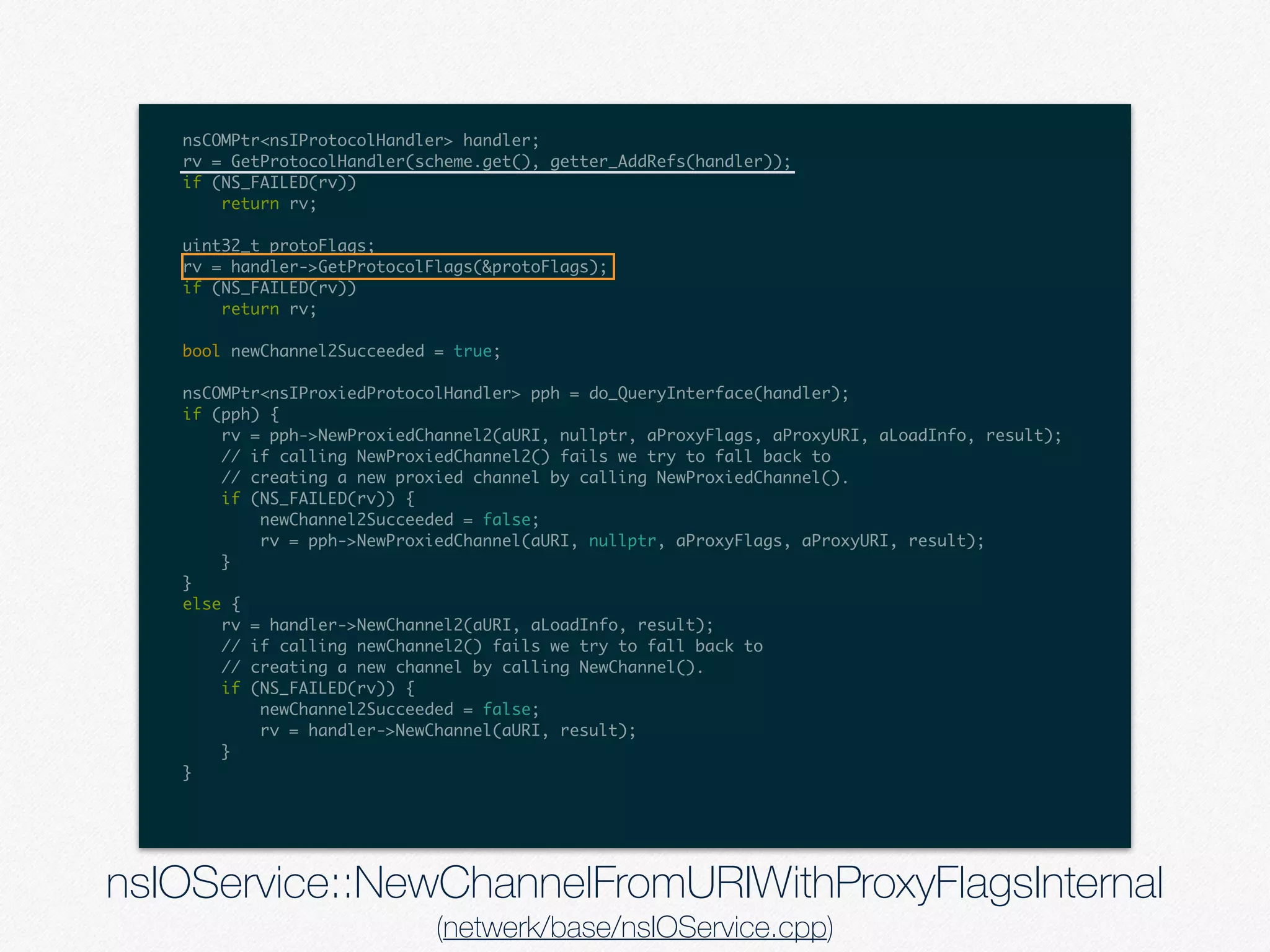Screen dimensions: 1270x952
Task: Click comment 'creating a new proxied channel'
Action: tap(535, 478)
